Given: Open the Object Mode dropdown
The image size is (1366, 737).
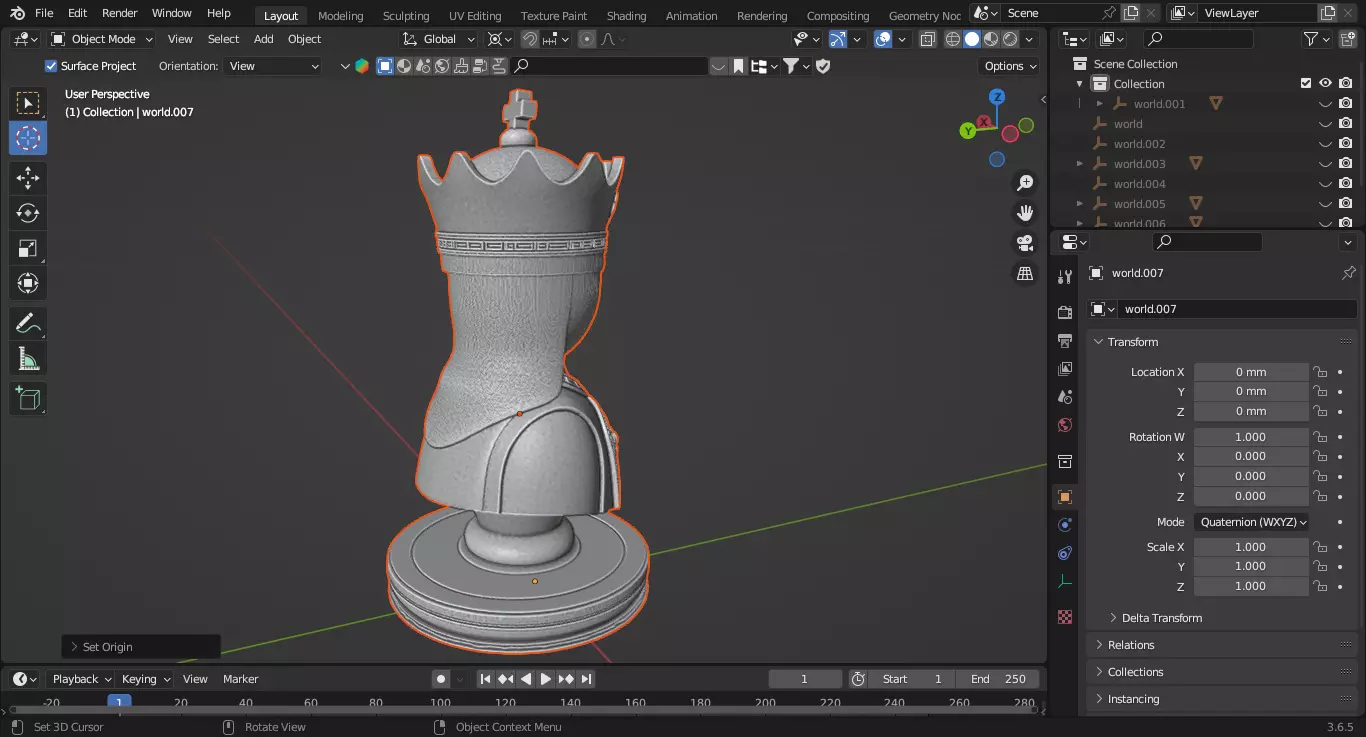Looking at the screenshot, I should coord(102,39).
